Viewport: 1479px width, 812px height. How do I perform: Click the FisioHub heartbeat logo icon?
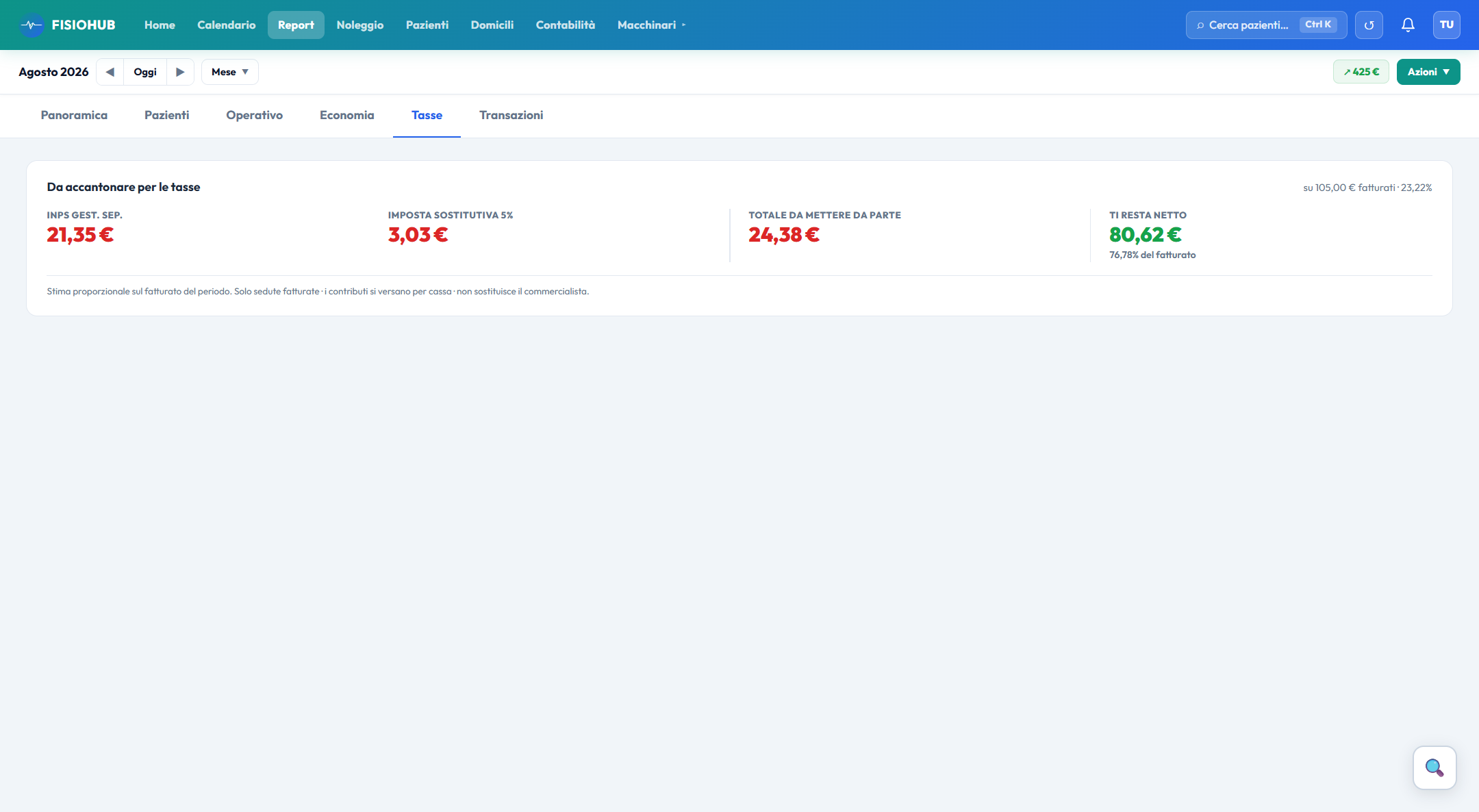coord(31,25)
